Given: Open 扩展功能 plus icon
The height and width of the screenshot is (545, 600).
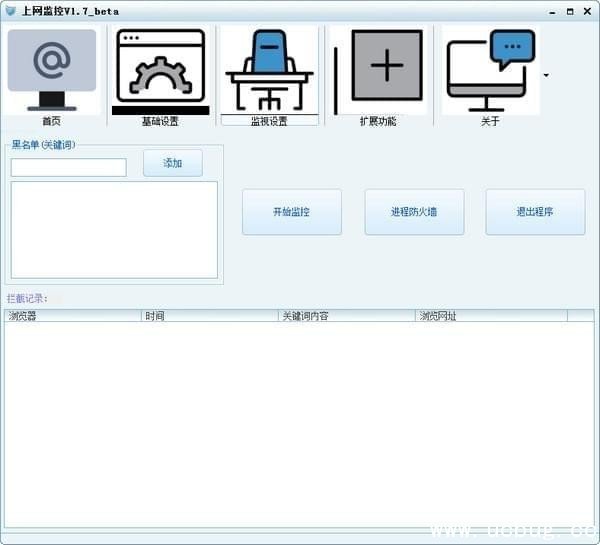Looking at the screenshot, I should click(x=378, y=71).
